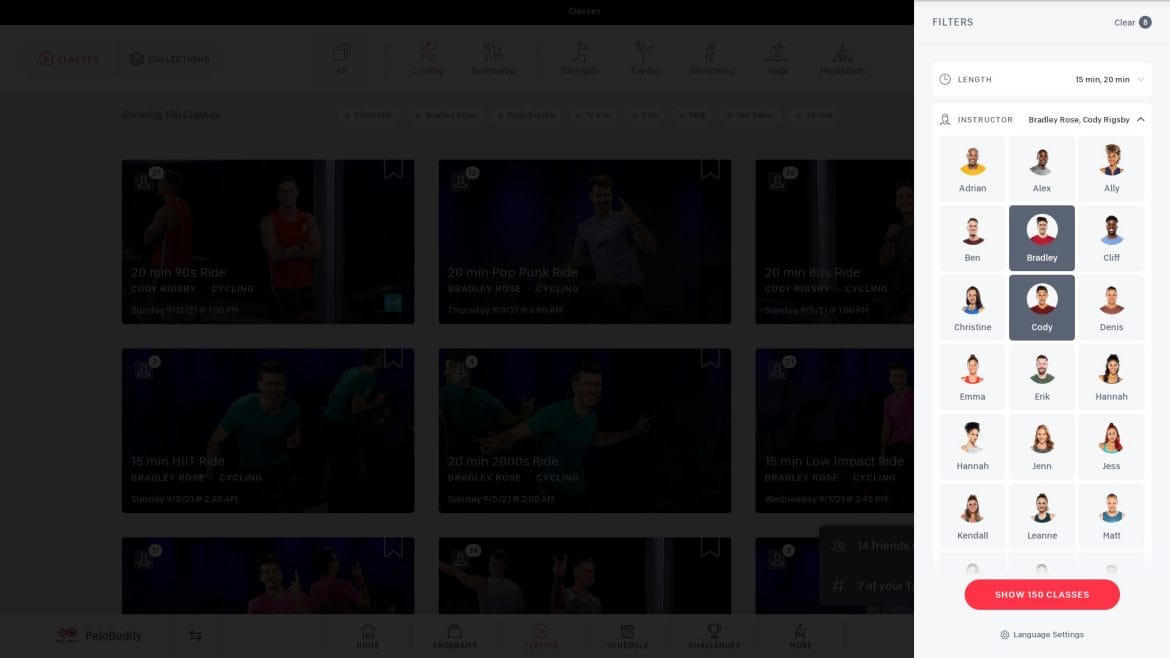Open the Collections tab
The height and width of the screenshot is (658, 1170).
pos(169,59)
